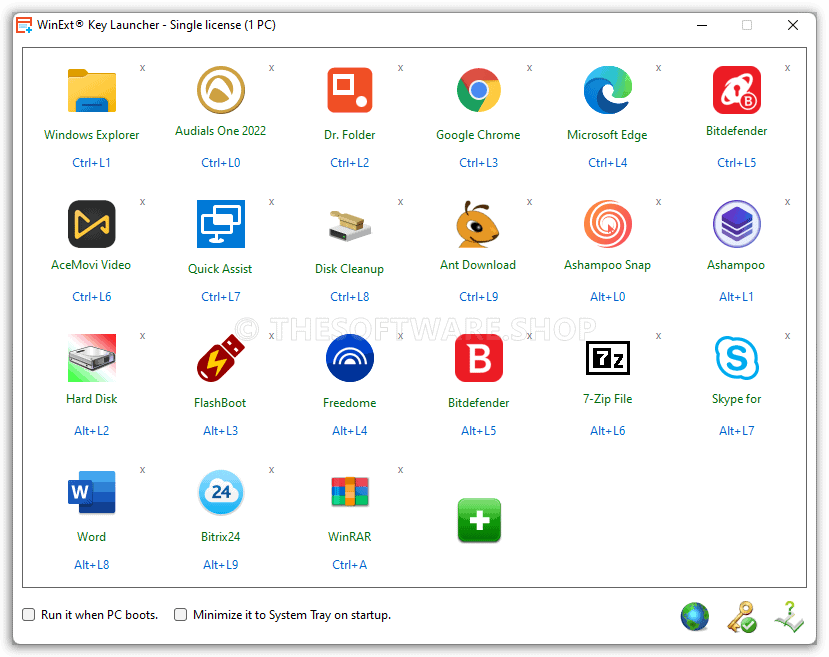Screen dimensions: 829x657
Task: Remove the Google Chrome shortcut
Action: pyautogui.click(x=529, y=68)
